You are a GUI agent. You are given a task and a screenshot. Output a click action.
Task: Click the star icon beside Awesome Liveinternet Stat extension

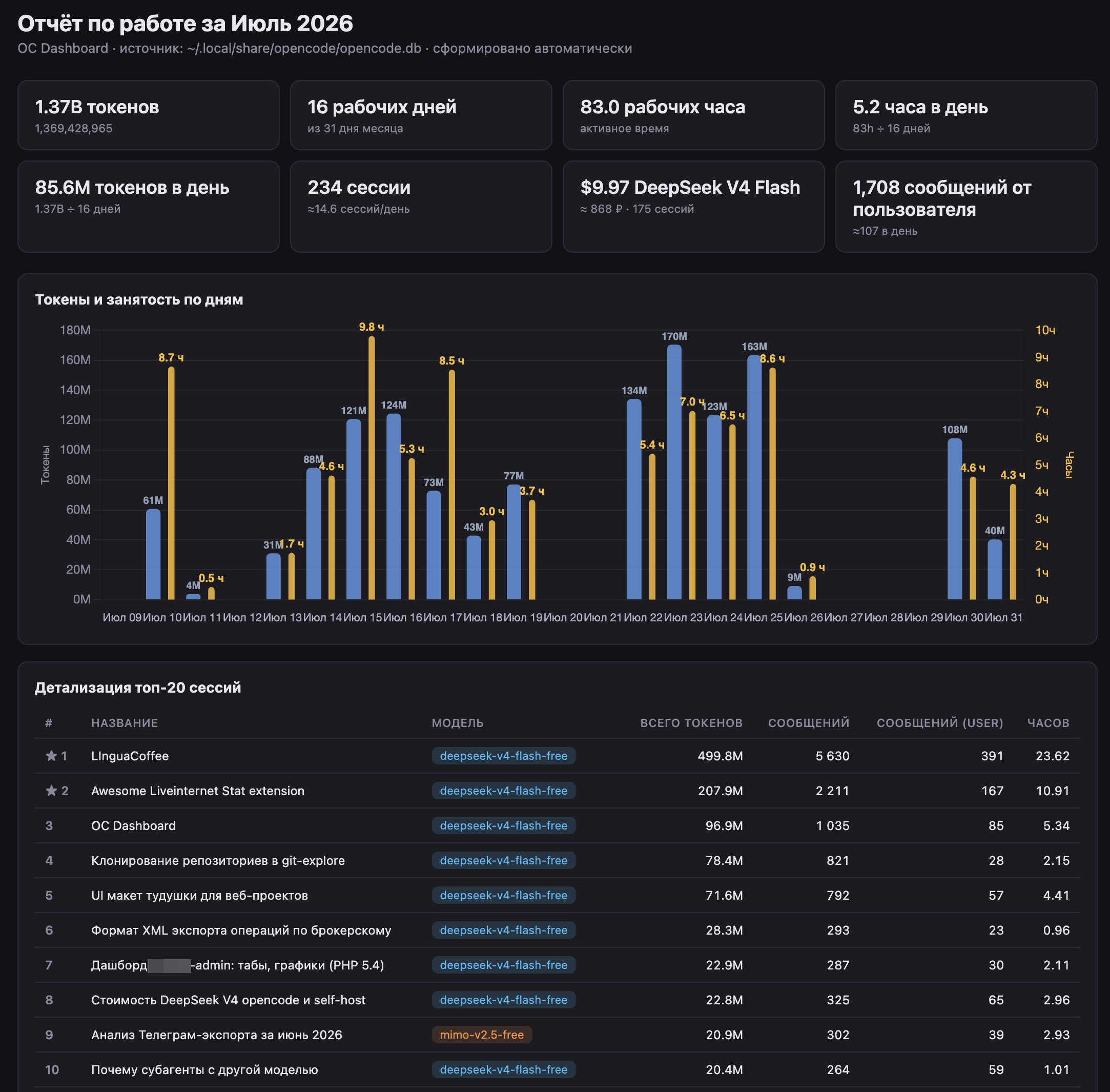tap(51, 791)
